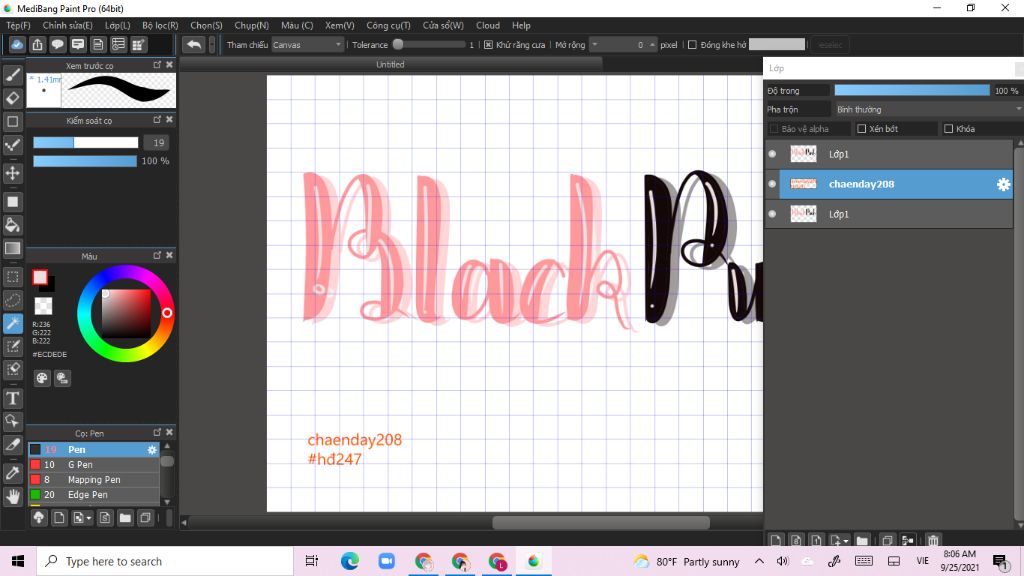Screen dimensions: 1024x576
Task: Select the Hand pan tool
Action: pos(12,496)
